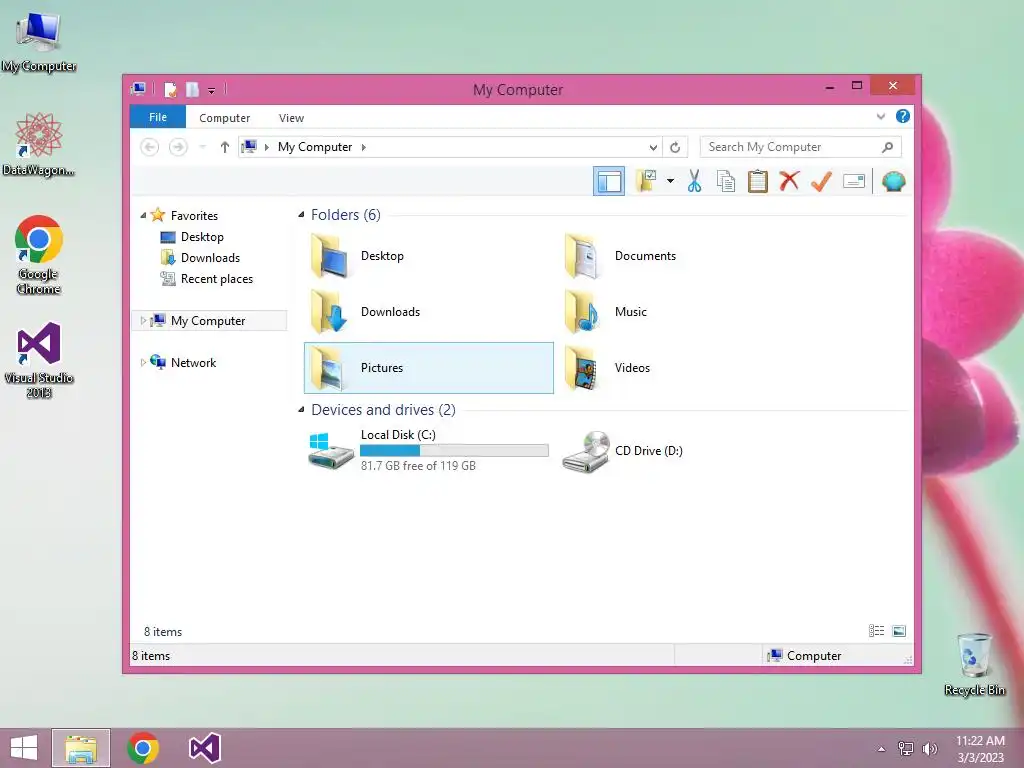Click the Copy pages icon
Viewport: 1024px width, 768px height.
tap(726, 181)
